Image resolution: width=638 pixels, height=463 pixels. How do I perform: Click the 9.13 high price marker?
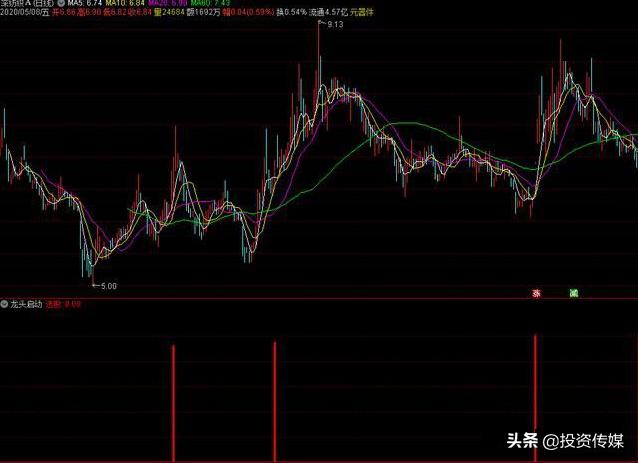(x=335, y=24)
